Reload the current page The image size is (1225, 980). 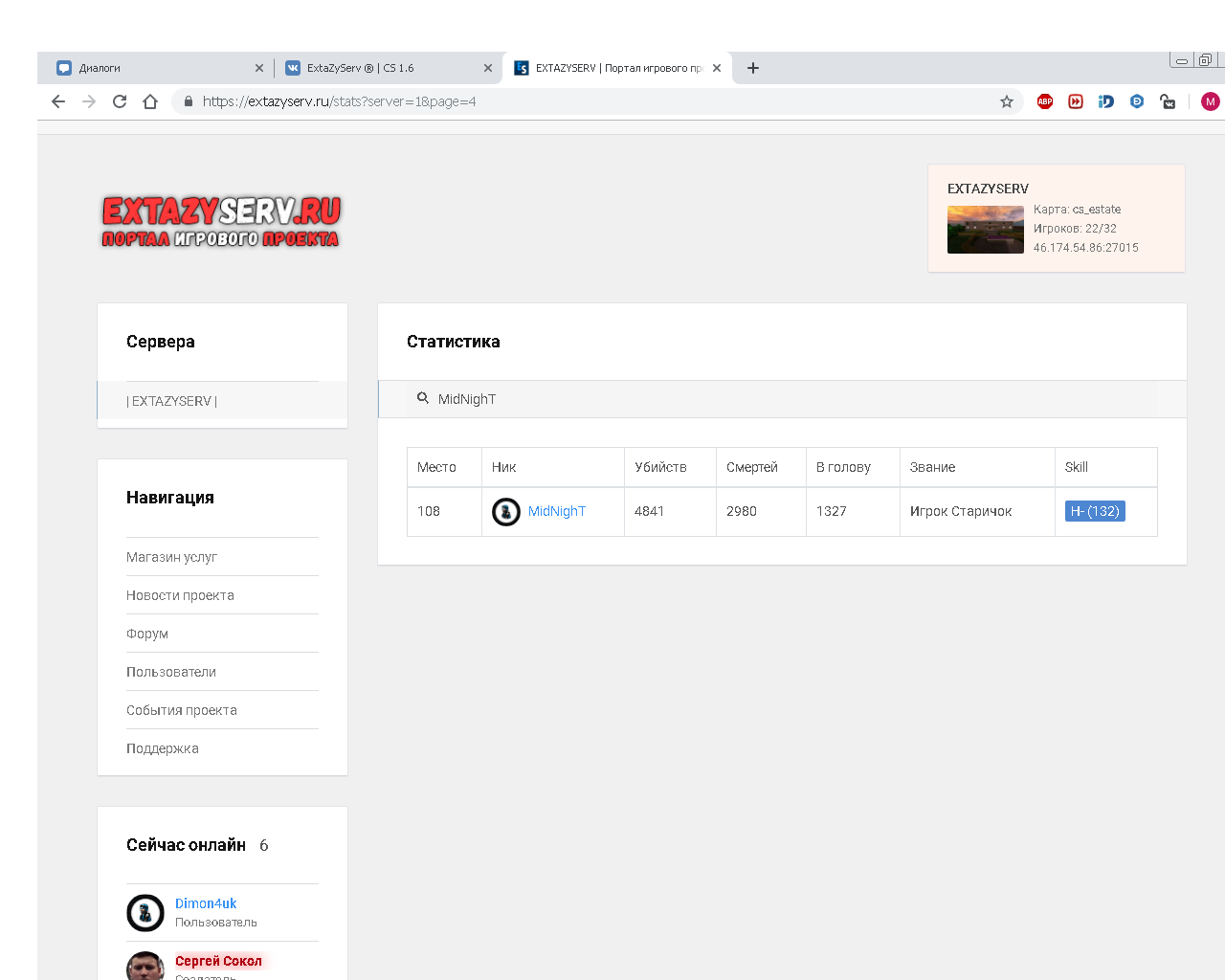pyautogui.click(x=120, y=101)
